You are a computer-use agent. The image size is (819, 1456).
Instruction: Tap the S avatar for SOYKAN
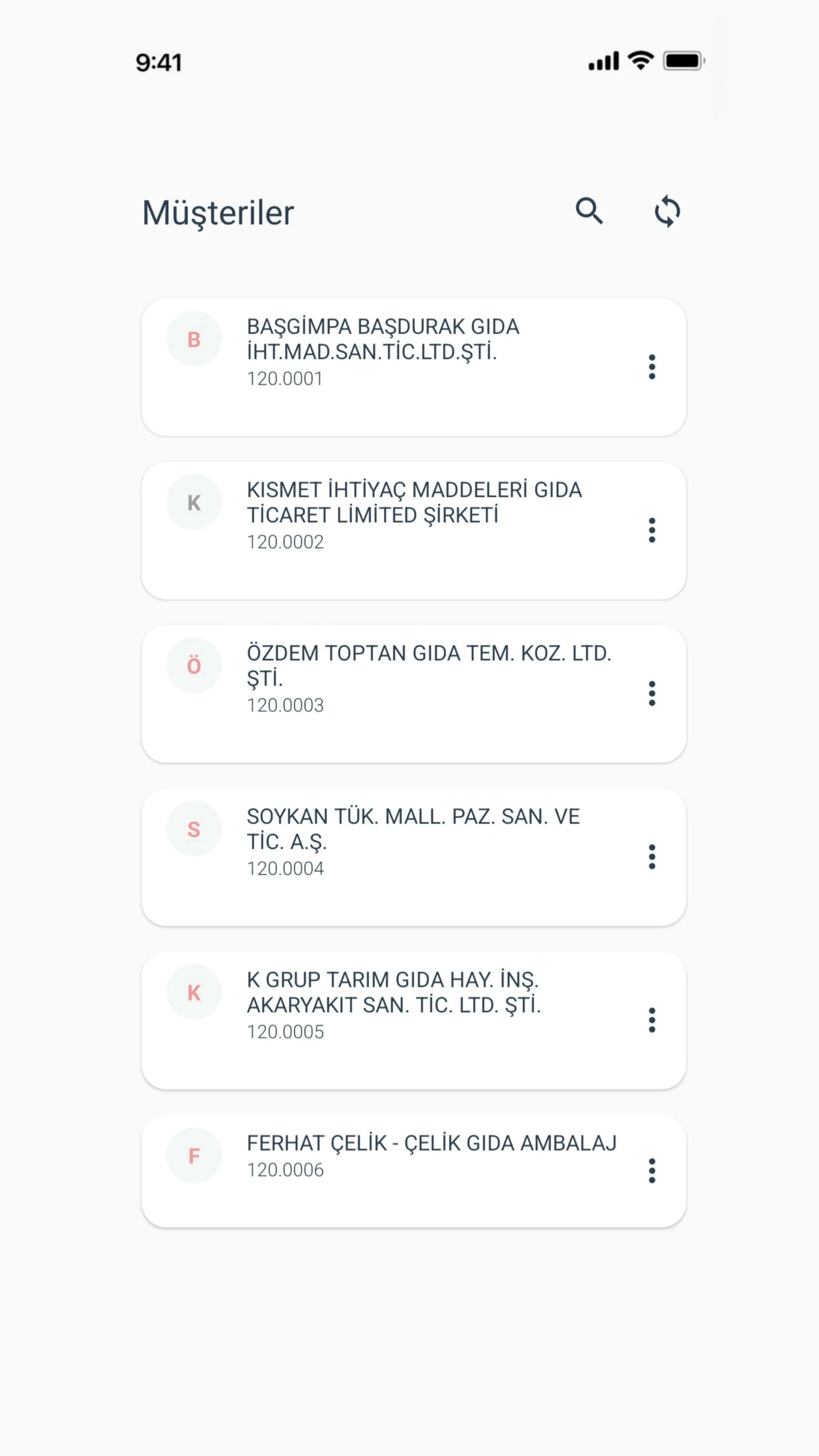tap(194, 829)
